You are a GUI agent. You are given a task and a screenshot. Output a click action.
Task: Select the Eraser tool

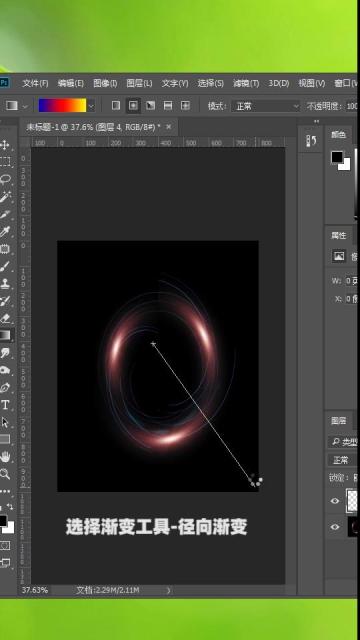5,318
